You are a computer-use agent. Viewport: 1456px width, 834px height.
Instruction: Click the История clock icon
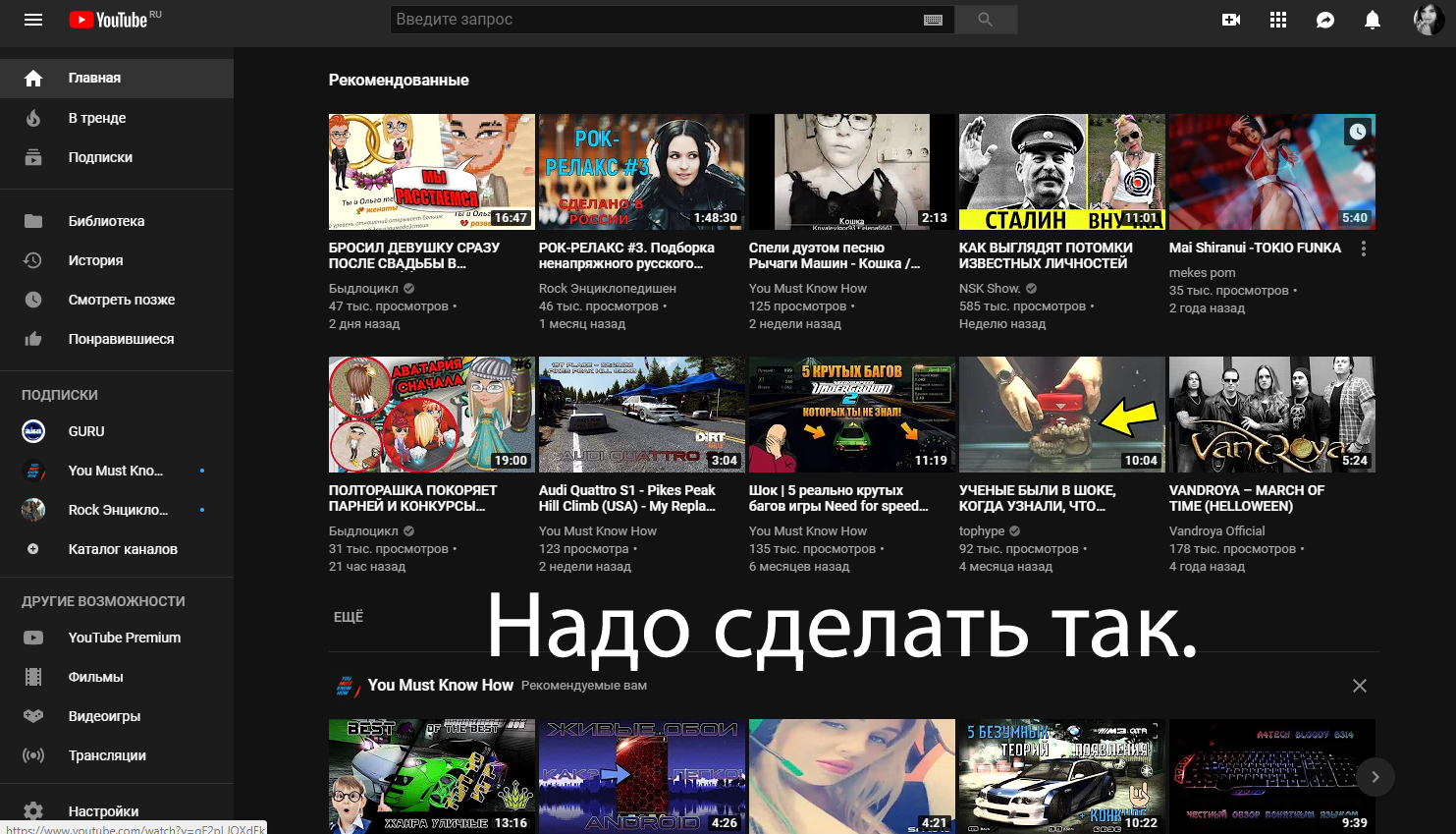click(x=33, y=260)
